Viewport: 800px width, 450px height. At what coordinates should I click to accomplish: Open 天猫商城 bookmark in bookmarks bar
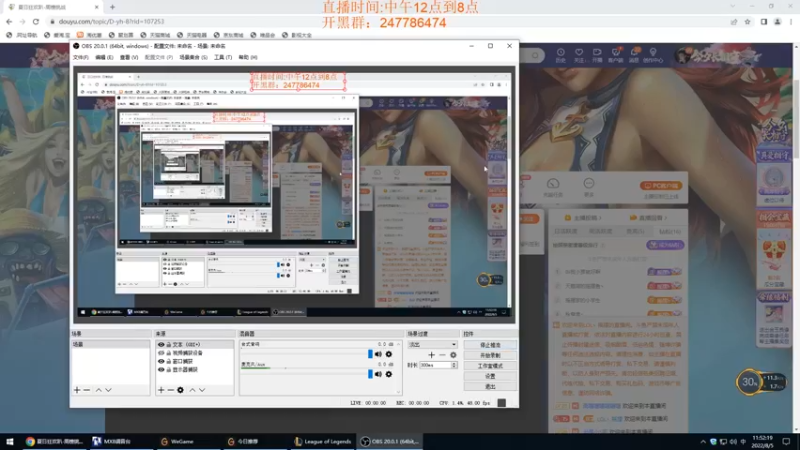pyautogui.click(x=156, y=35)
